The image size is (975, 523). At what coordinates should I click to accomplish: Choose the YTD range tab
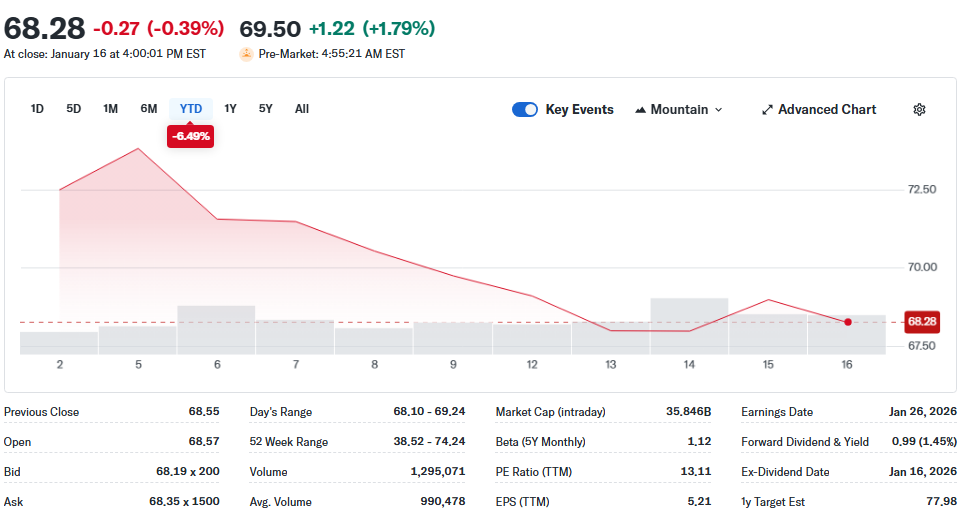tap(191, 109)
